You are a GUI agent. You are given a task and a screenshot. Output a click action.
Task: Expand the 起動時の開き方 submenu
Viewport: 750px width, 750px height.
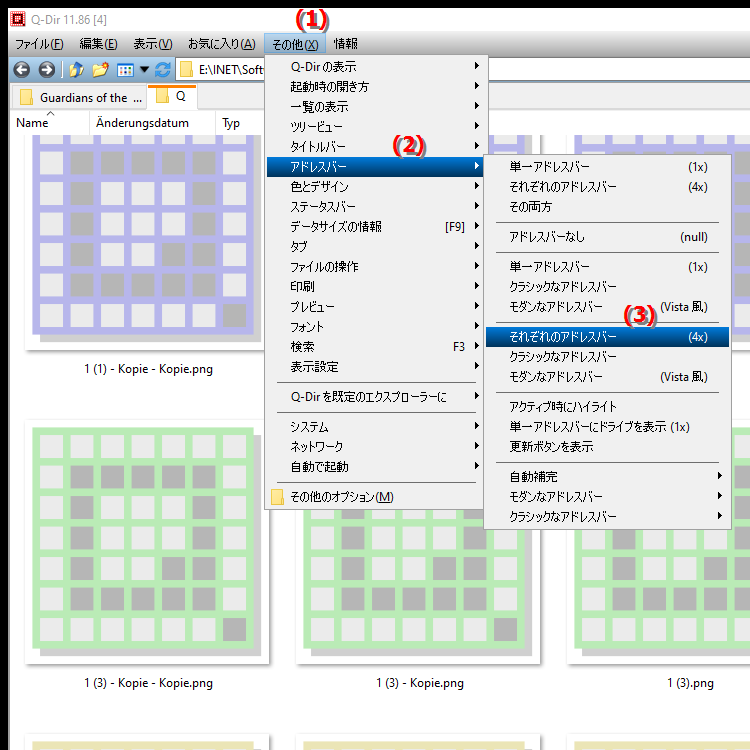[x=375, y=87]
